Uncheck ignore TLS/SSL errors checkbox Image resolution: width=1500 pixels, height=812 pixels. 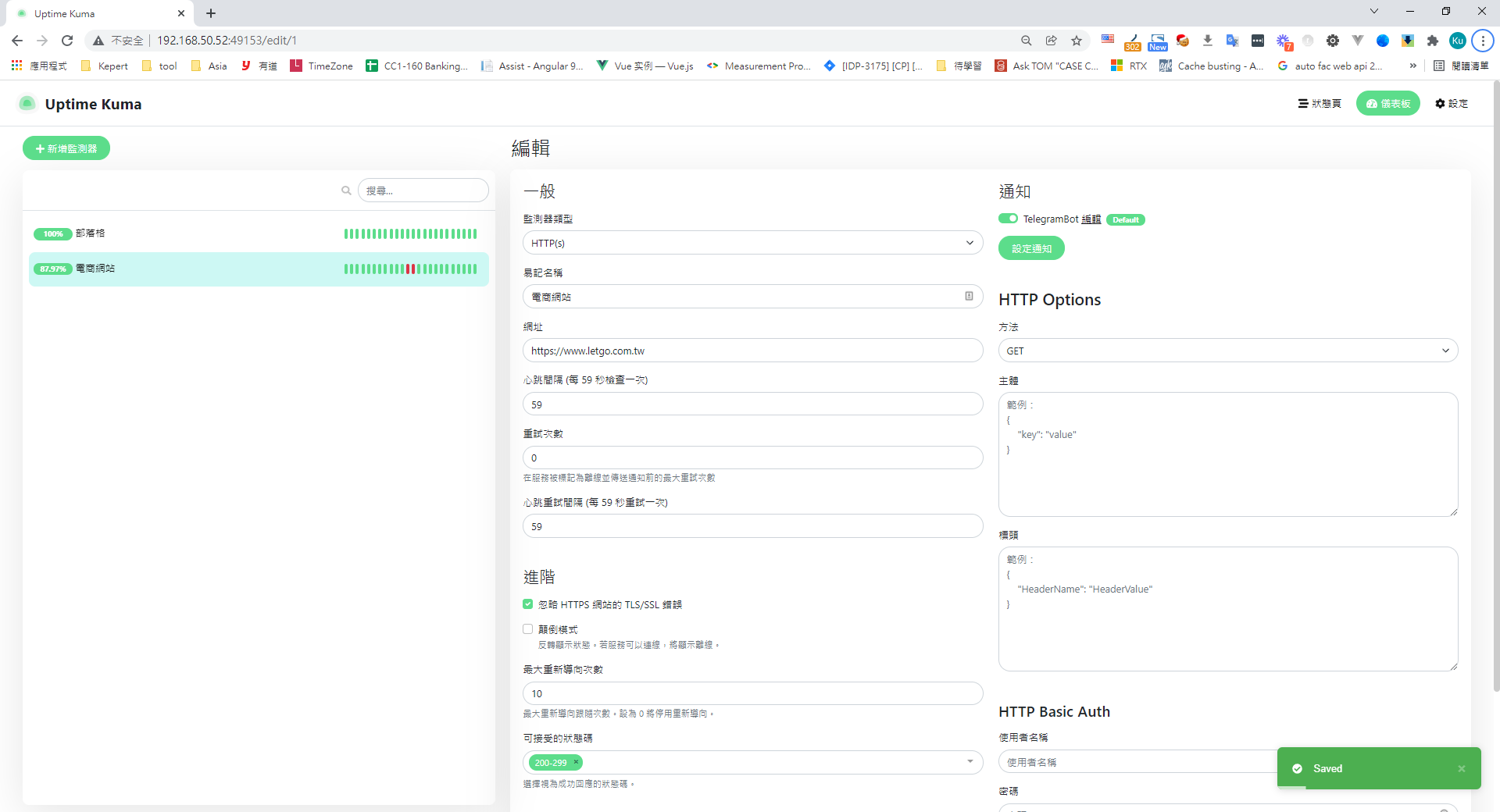tap(528, 604)
